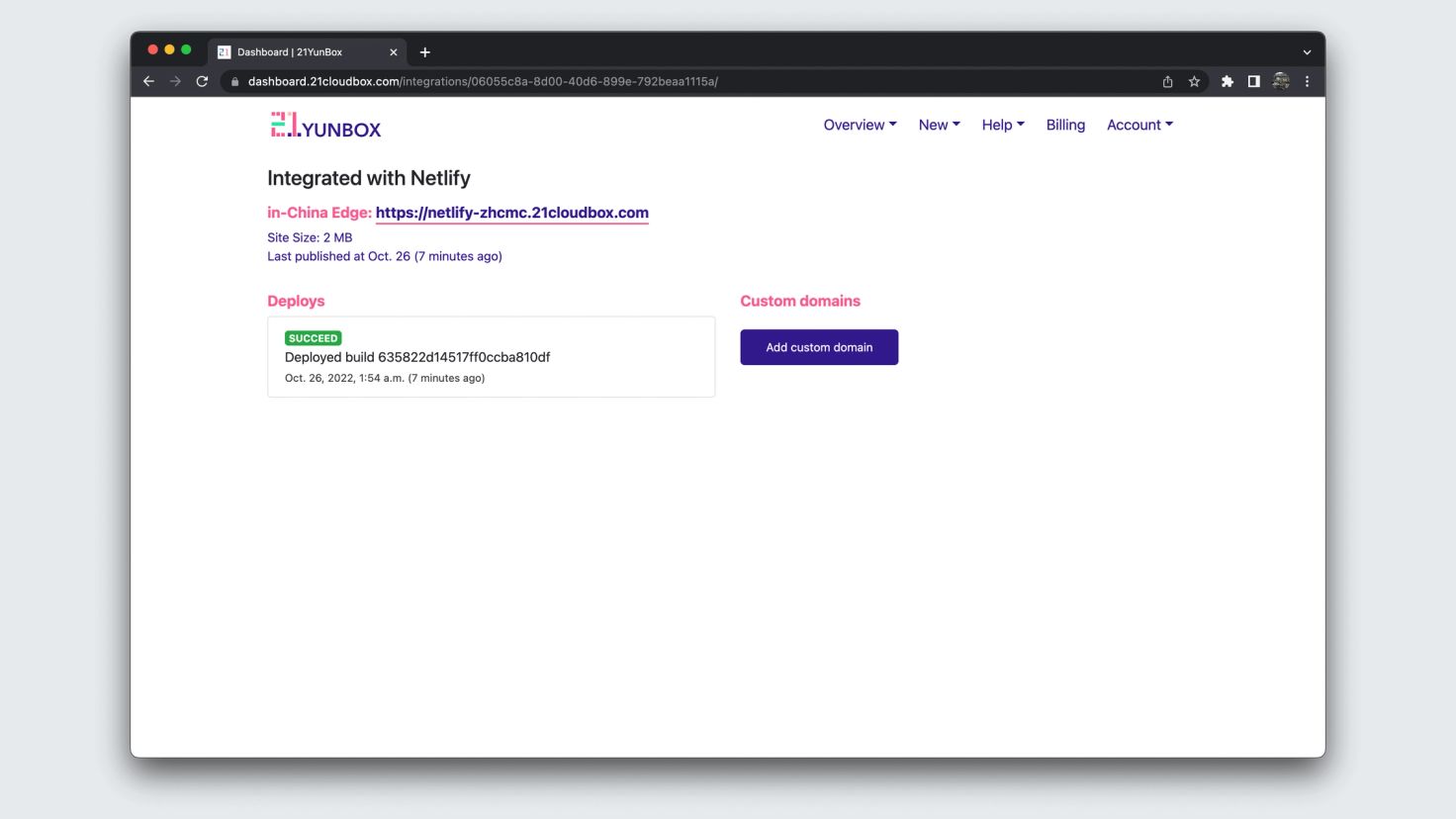This screenshot has height=819, width=1456.
Task: Open the Billing page
Action: click(x=1065, y=125)
